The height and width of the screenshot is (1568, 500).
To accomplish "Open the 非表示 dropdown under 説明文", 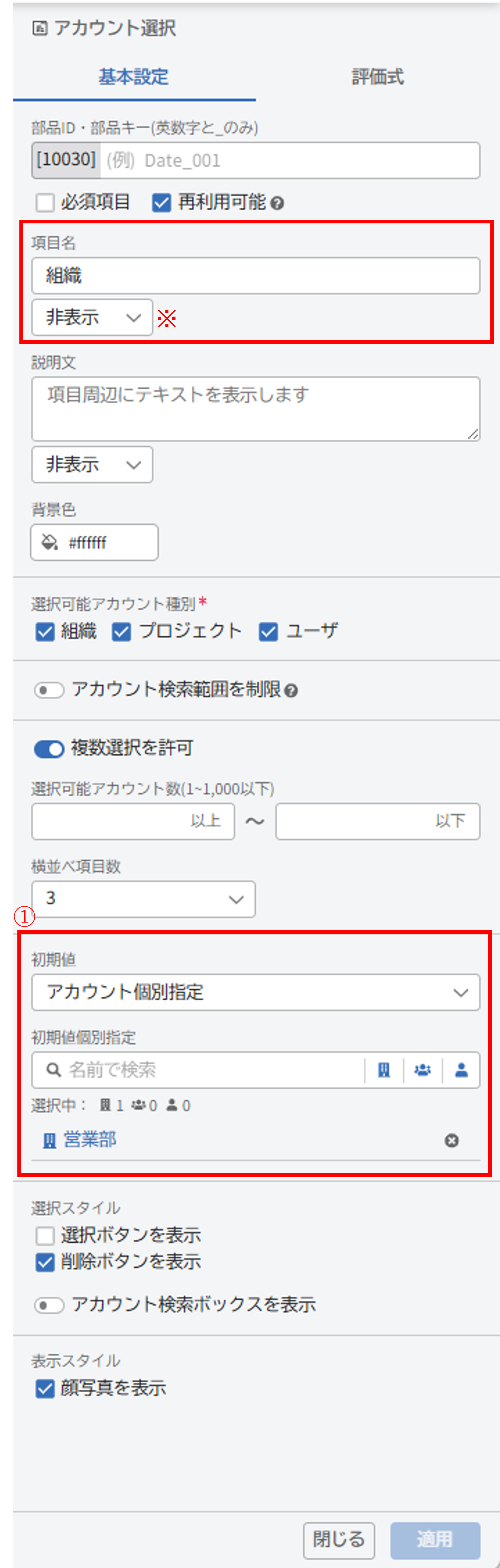I will 92,464.
